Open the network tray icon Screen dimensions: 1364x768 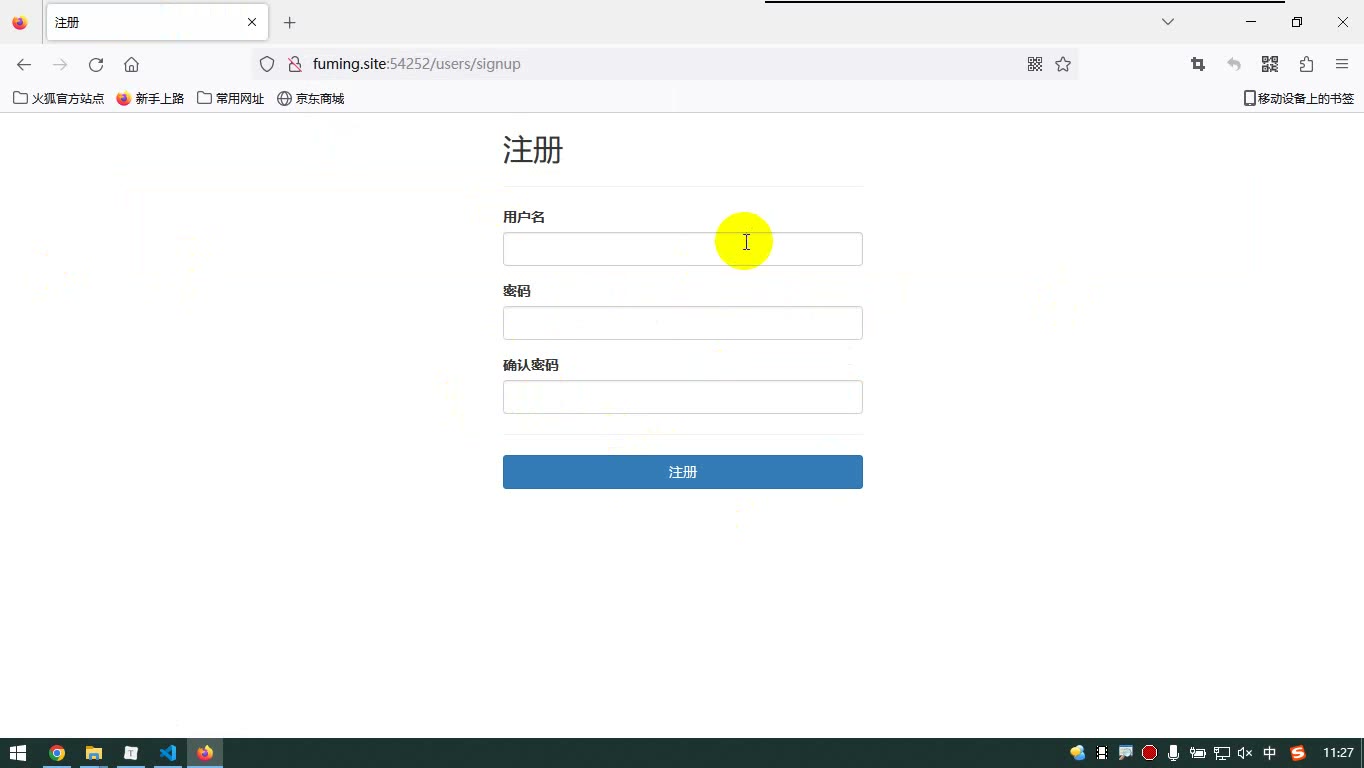click(x=1222, y=753)
